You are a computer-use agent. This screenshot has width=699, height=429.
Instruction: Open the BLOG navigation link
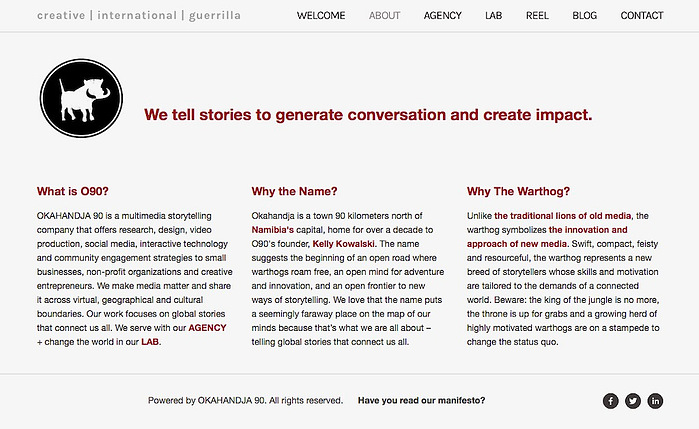click(x=584, y=16)
